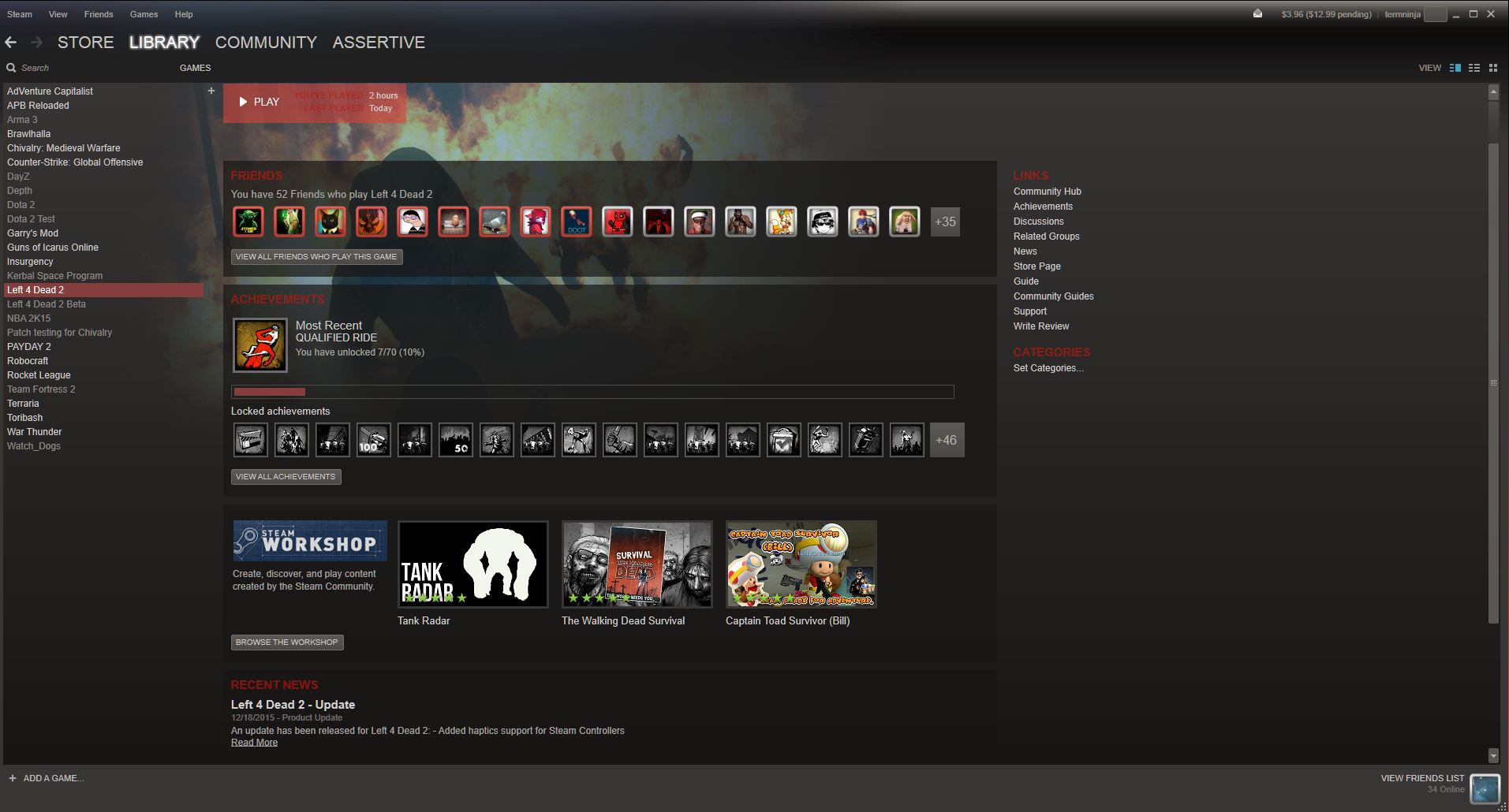The height and width of the screenshot is (812, 1509).
Task: Show the +46 more locked achievements
Action: point(947,440)
